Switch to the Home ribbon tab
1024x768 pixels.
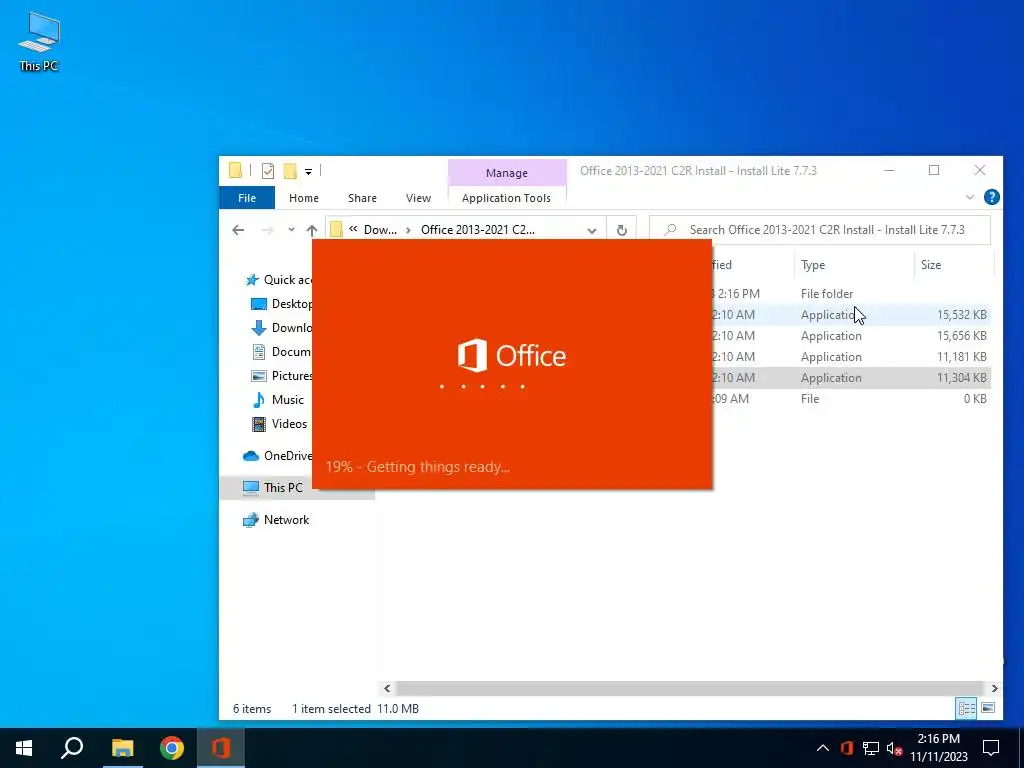(304, 198)
